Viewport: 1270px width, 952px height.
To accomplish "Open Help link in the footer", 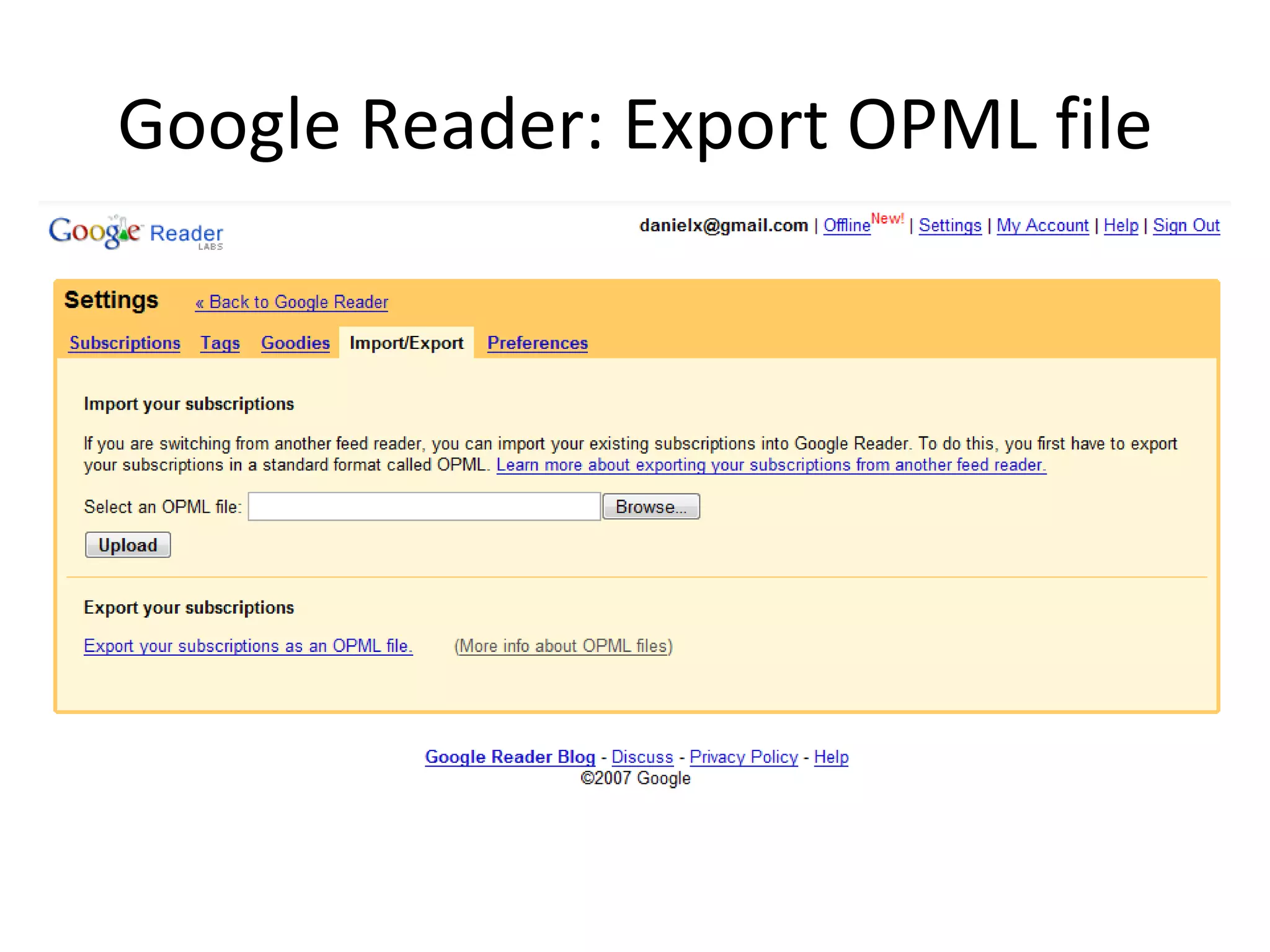I will tap(831, 757).
